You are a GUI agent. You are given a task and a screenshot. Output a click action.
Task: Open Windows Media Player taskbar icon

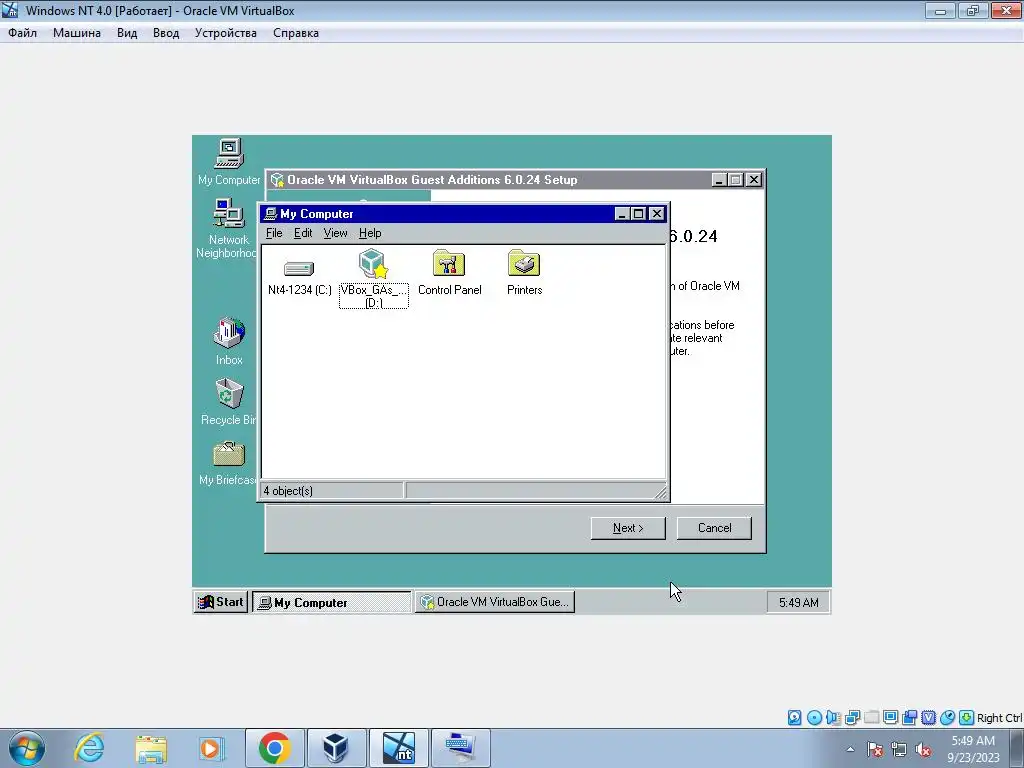click(212, 748)
